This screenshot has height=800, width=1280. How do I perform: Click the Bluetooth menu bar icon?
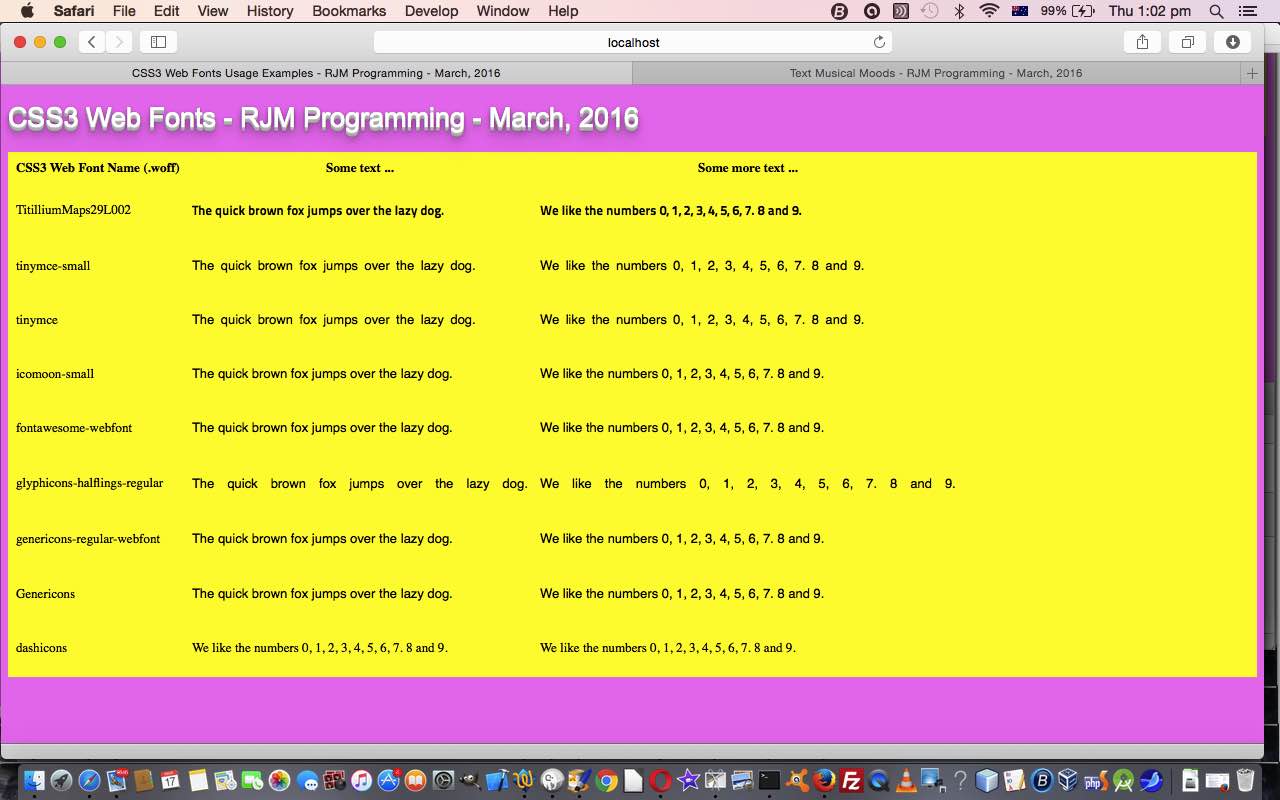point(959,11)
